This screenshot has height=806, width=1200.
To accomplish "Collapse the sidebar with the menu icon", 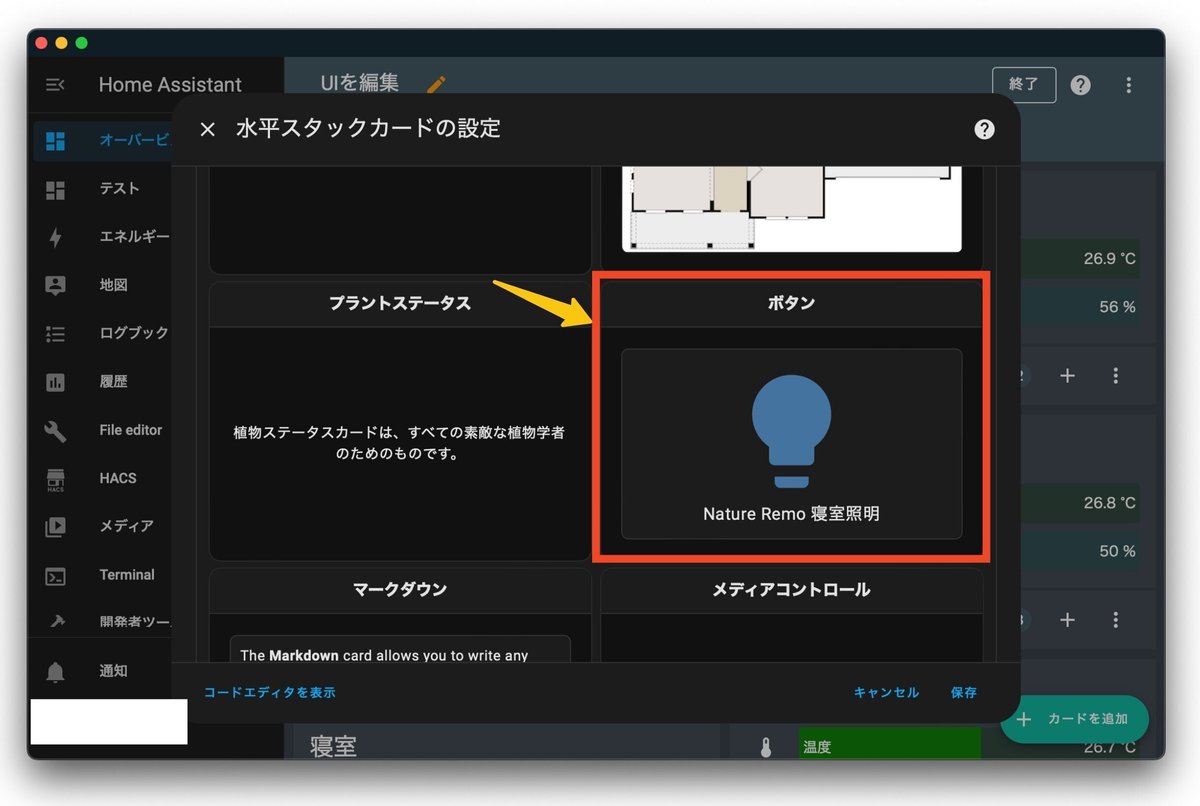I will pyautogui.click(x=55, y=85).
